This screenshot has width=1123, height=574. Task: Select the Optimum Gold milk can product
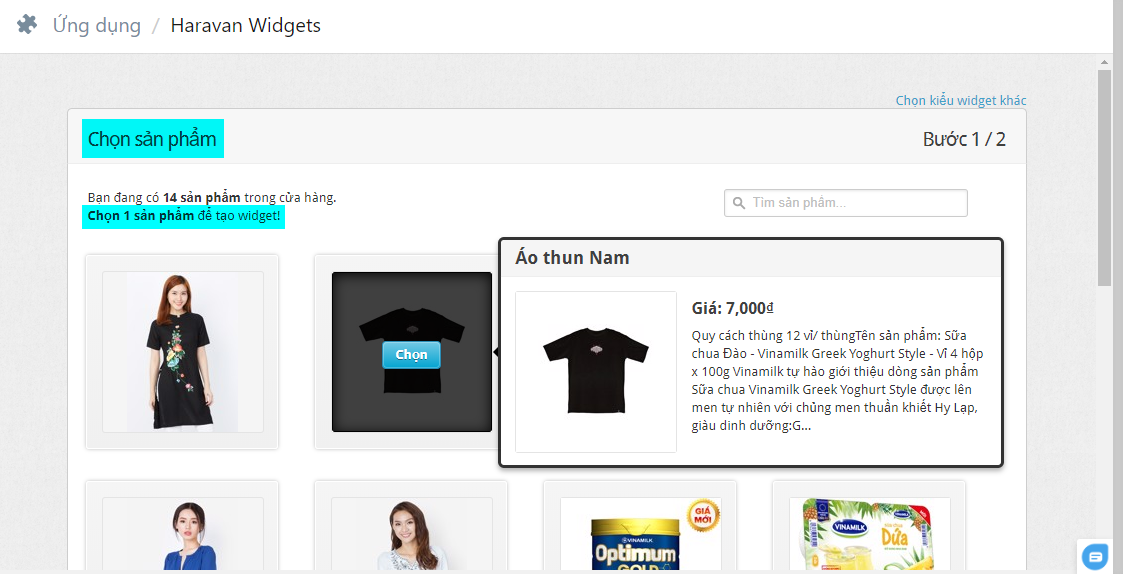[640, 534]
